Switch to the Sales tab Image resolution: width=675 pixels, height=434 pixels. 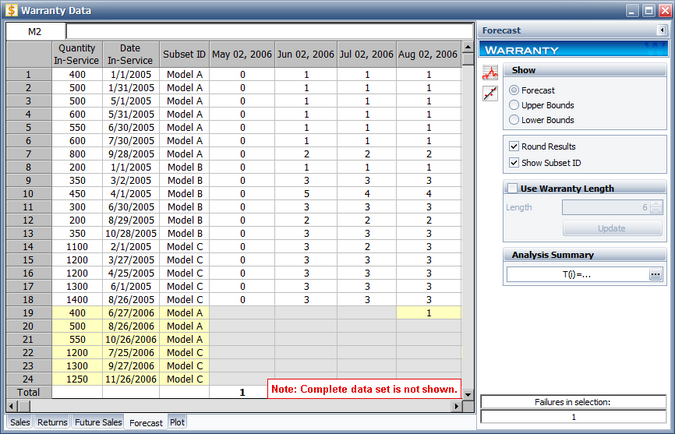(19, 423)
